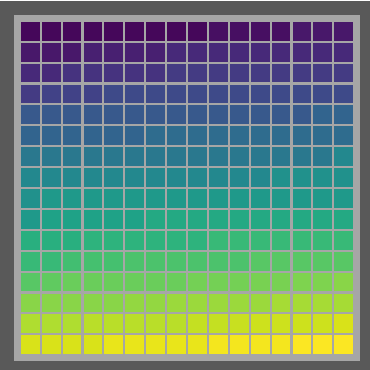Choose the last swatch in the fifteenth row
Viewport: 370px width, 370px height.
pyautogui.click(x=343, y=323)
